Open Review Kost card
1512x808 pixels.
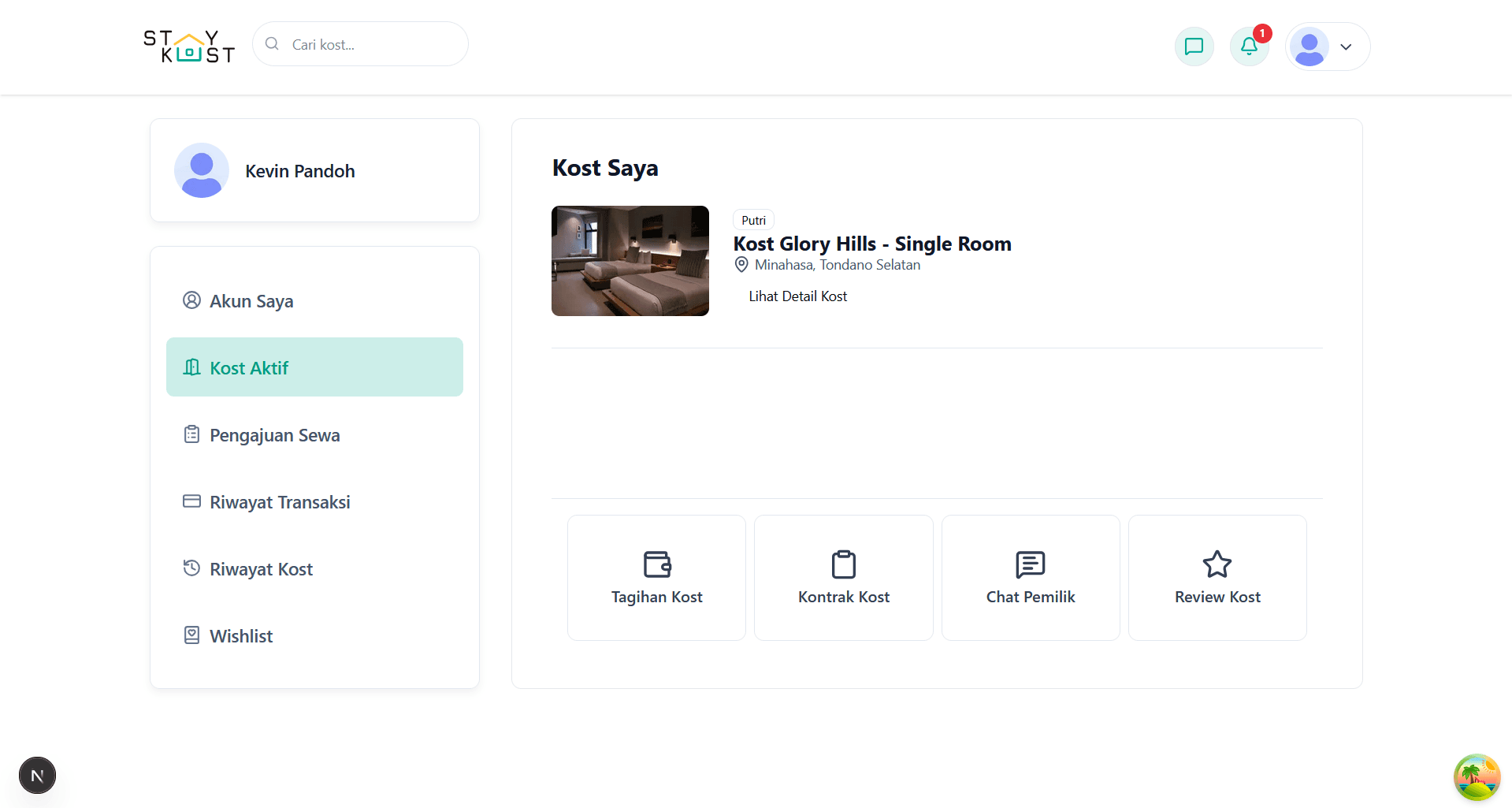(1217, 578)
